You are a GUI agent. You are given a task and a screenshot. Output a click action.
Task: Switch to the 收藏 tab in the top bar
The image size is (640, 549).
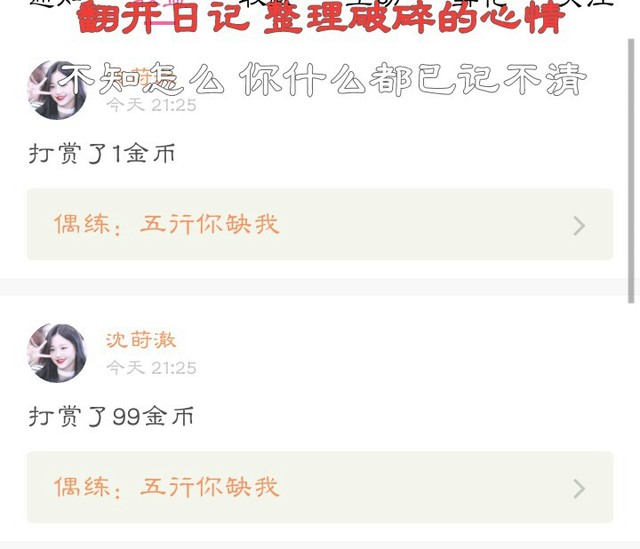pyautogui.click(x=267, y=3)
